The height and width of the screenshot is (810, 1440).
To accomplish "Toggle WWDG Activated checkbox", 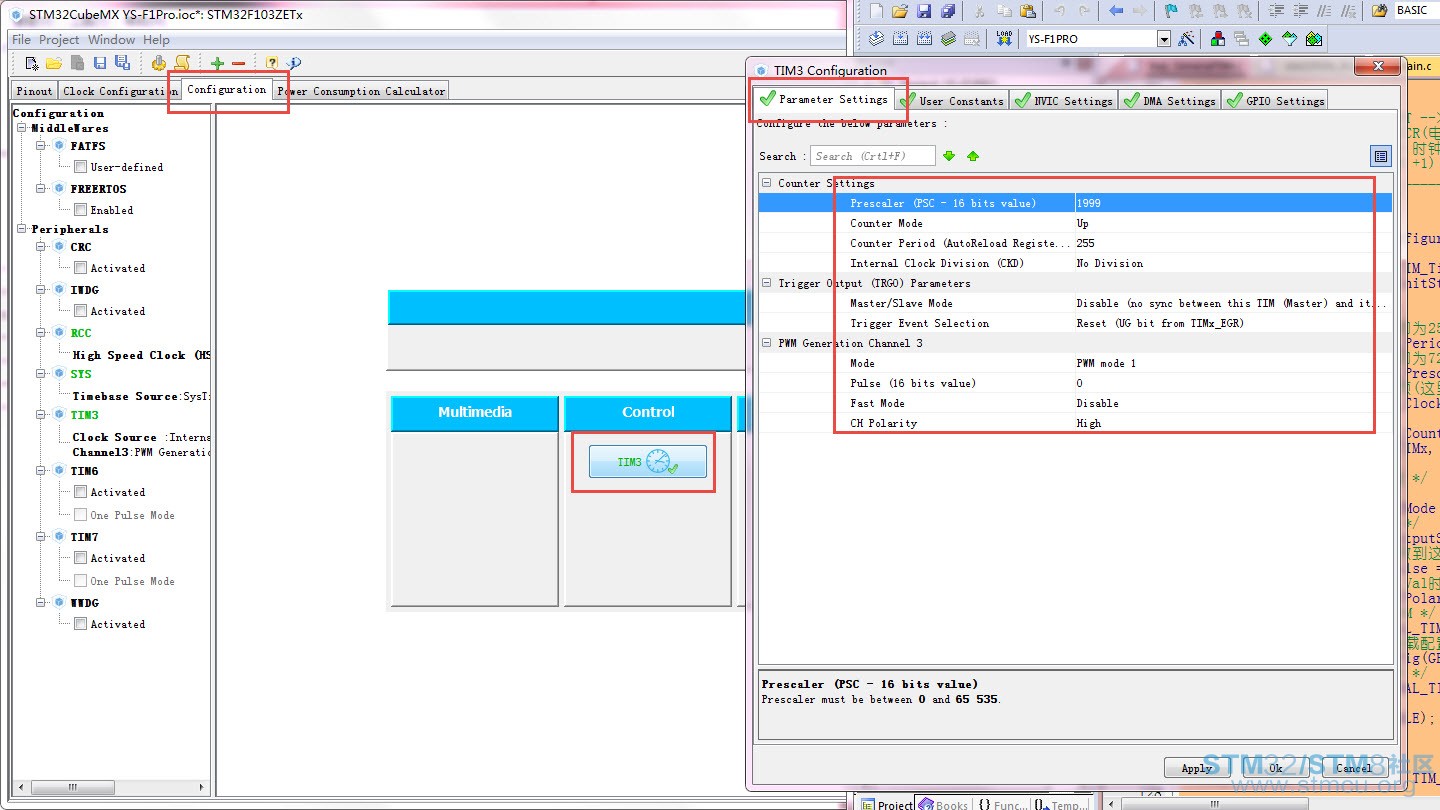I will point(81,624).
